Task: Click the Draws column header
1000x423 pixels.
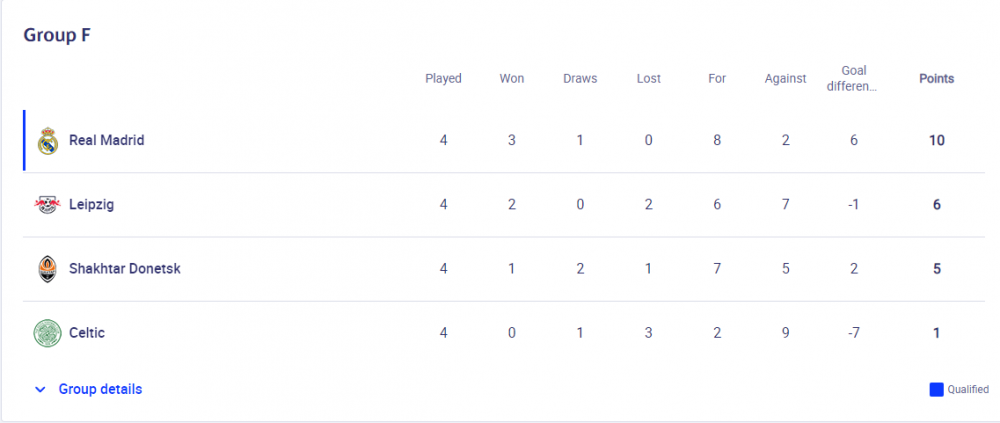Action: coord(580,79)
